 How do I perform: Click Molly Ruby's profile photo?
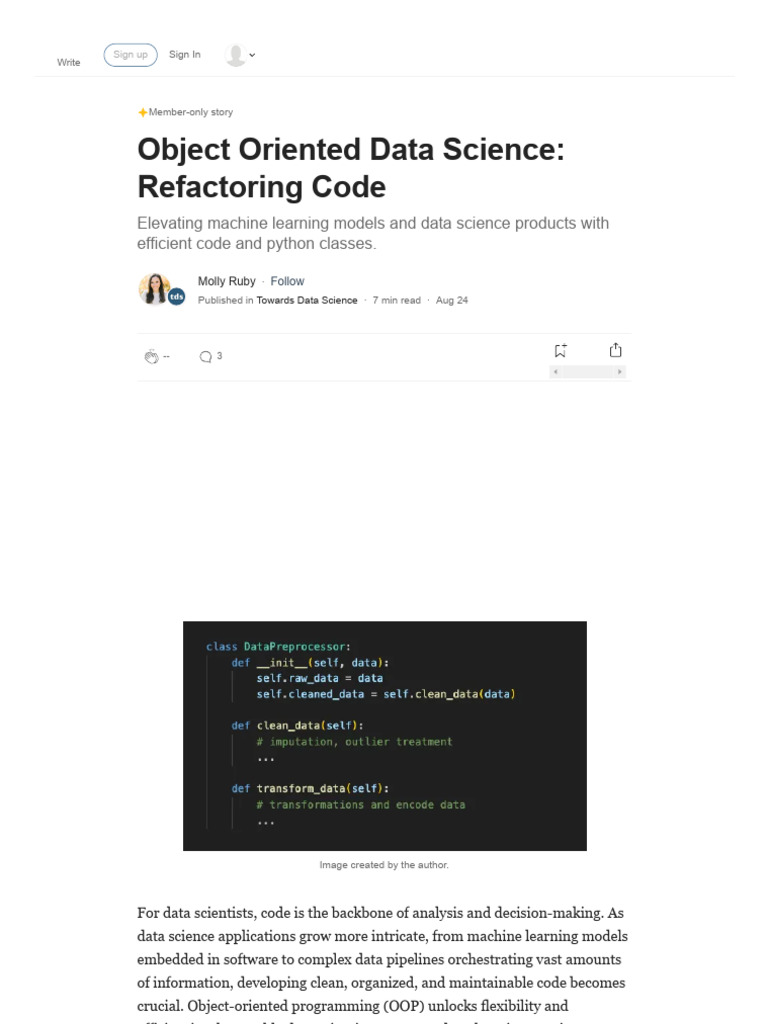pyautogui.click(x=154, y=288)
